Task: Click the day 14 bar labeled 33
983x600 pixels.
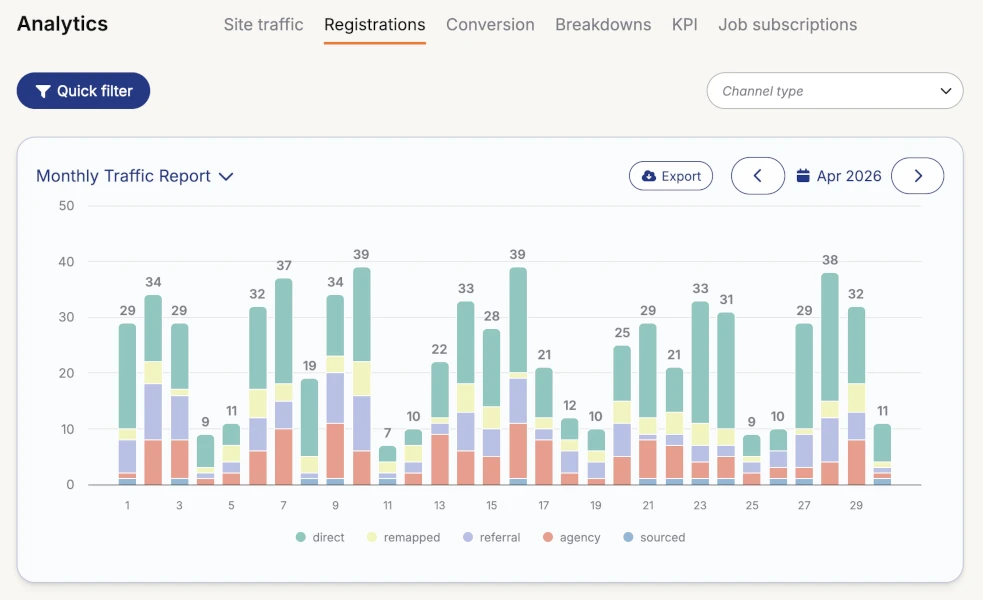Action: pos(466,393)
